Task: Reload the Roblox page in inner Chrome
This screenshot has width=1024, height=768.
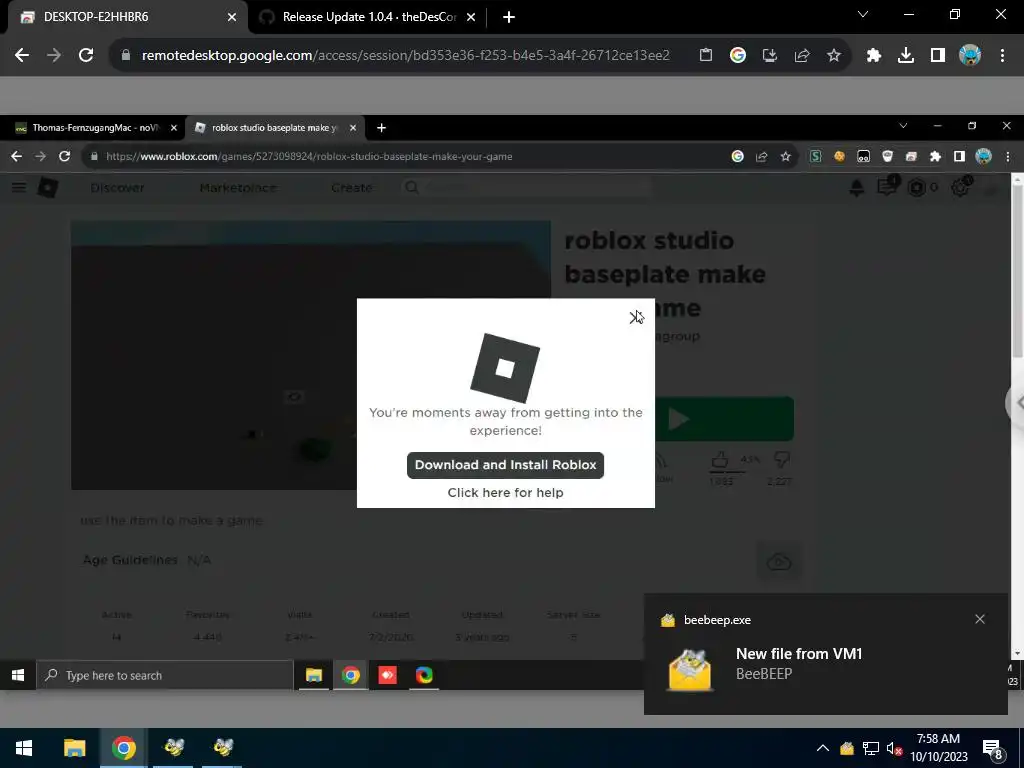Action: click(64, 156)
